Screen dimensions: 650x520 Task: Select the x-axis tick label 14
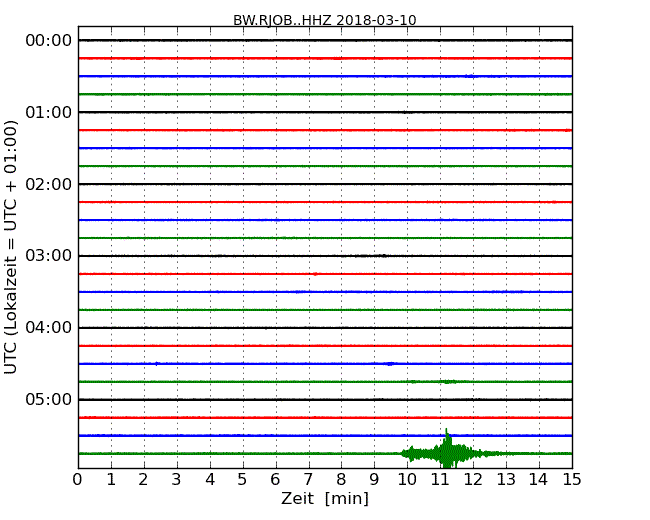(x=539, y=479)
